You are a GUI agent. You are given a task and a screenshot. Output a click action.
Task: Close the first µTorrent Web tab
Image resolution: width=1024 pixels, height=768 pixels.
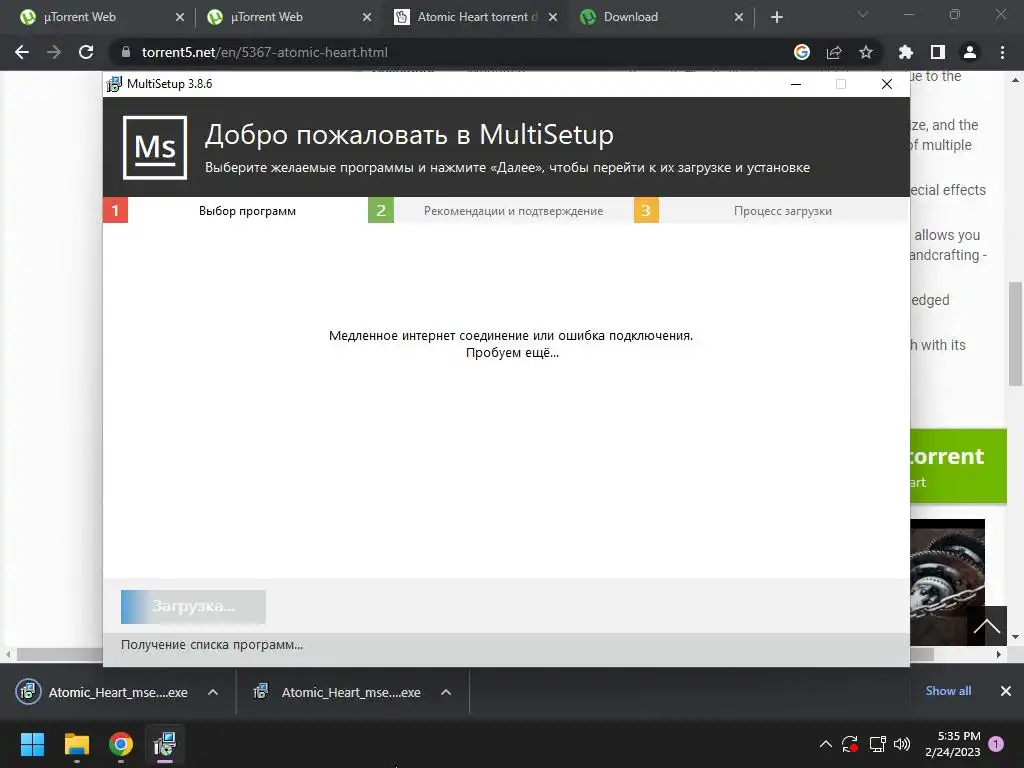180,18
